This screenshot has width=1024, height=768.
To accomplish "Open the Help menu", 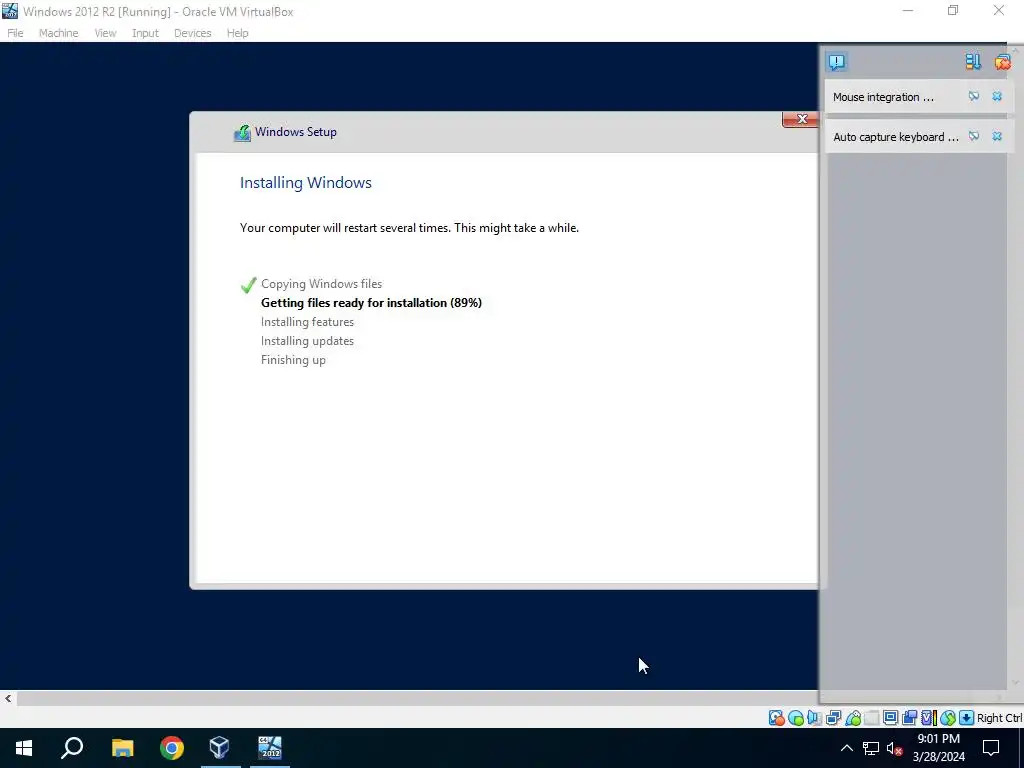I will (x=237, y=33).
